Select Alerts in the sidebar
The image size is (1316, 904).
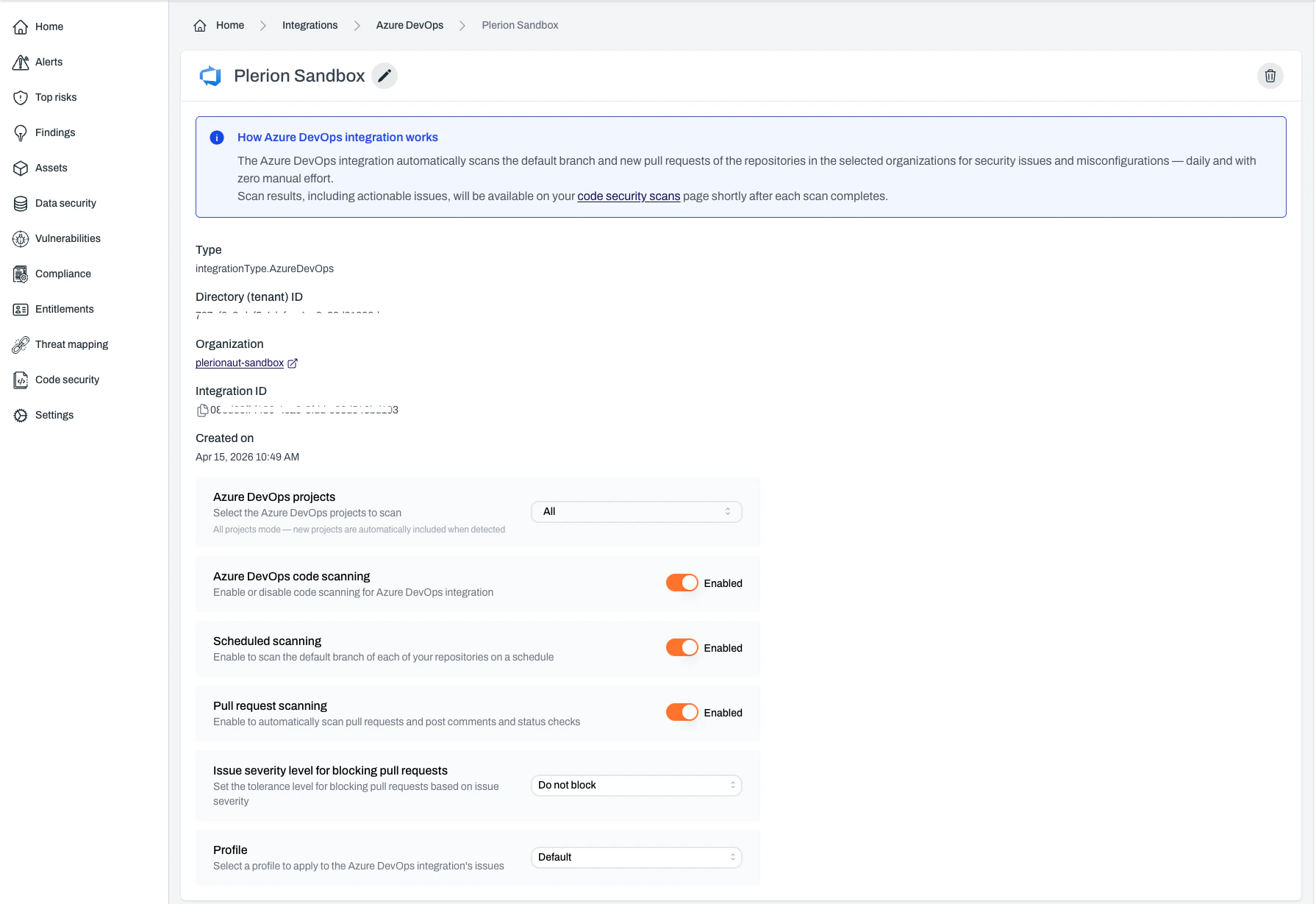49,62
